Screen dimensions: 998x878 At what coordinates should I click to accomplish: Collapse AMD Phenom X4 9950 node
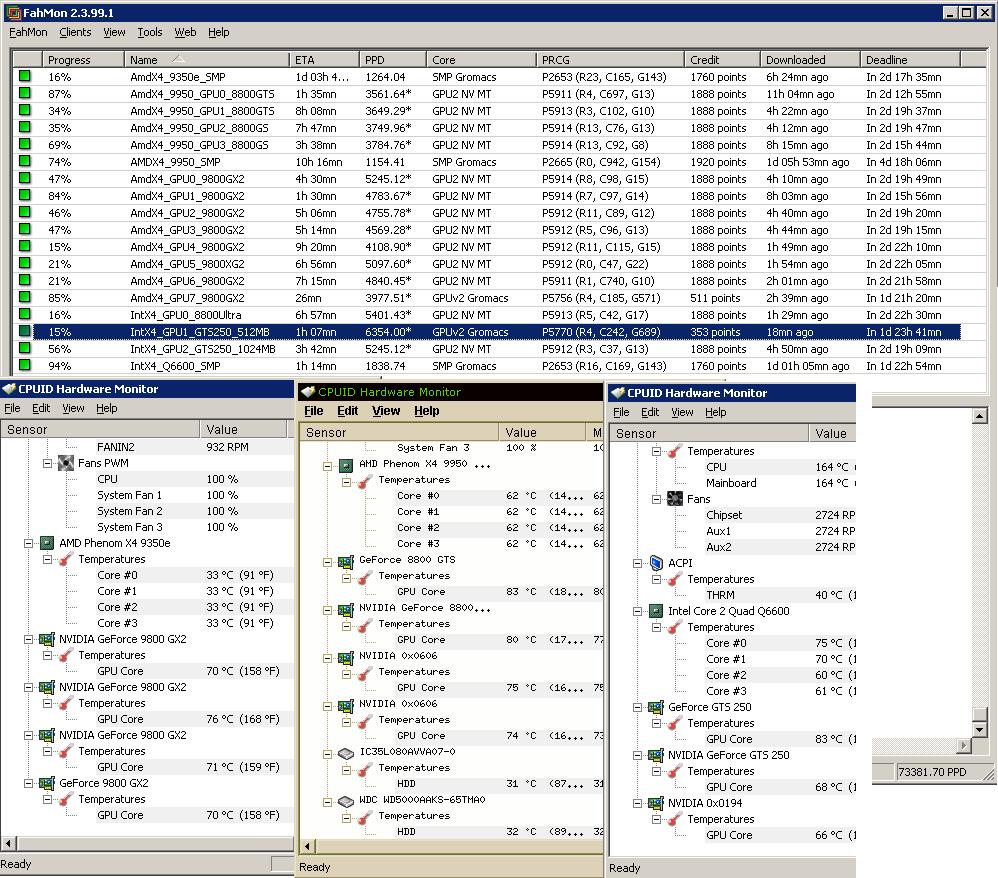327,465
